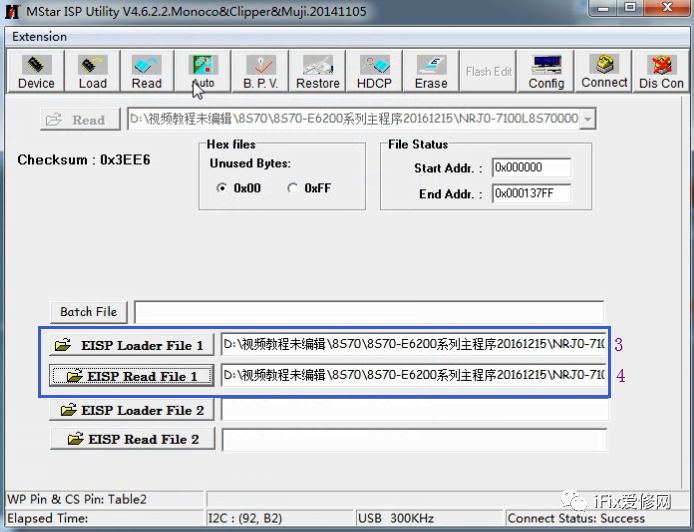Click the EISP Loader File 2 path field
The height and width of the screenshot is (532, 694).
click(414, 410)
